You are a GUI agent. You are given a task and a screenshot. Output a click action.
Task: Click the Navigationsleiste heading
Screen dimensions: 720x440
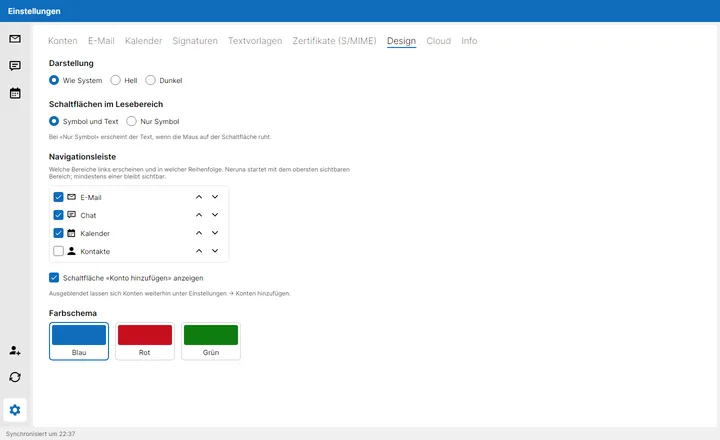tap(82, 157)
